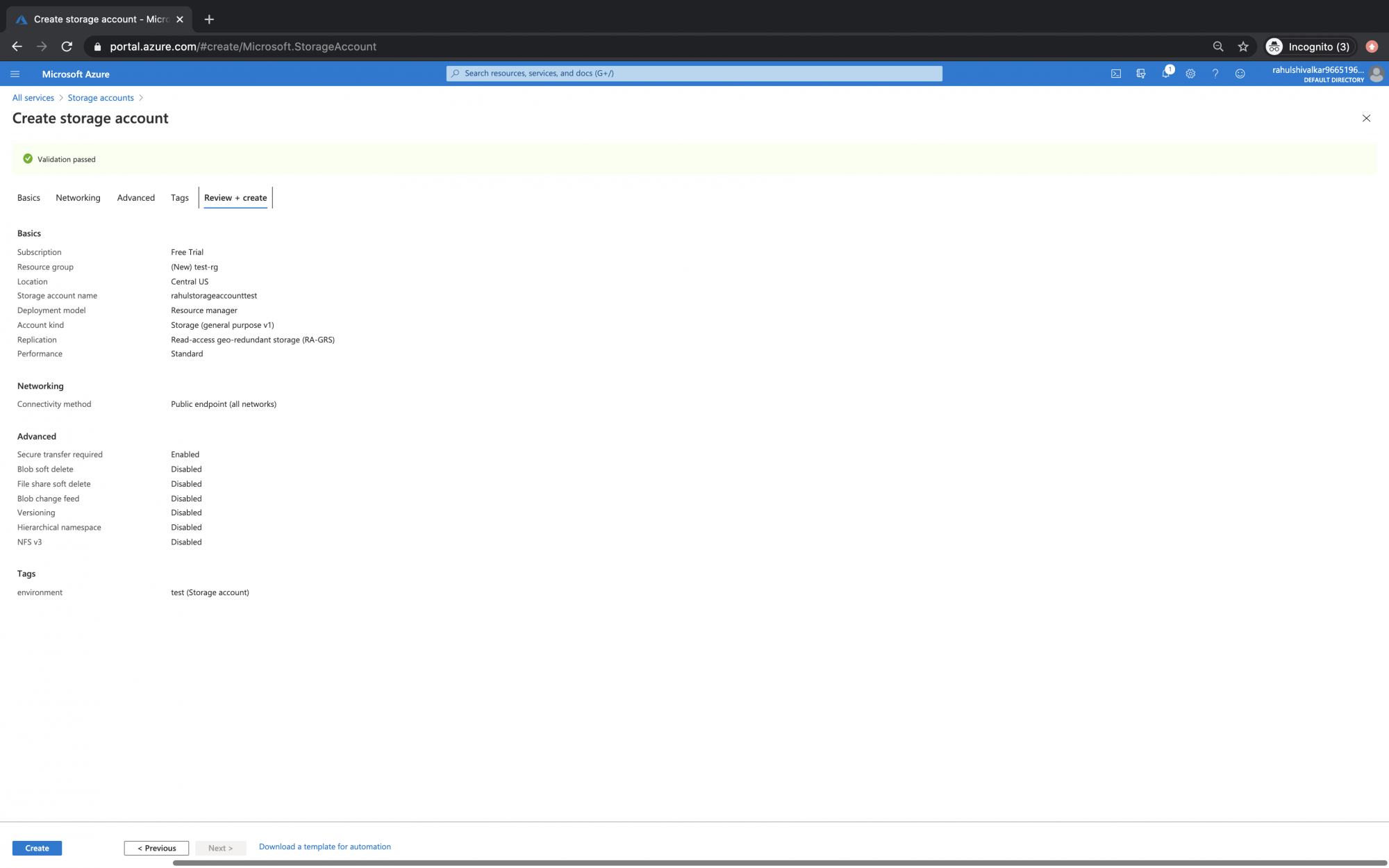Open the portal hamburger menu
1389x868 pixels.
point(15,74)
